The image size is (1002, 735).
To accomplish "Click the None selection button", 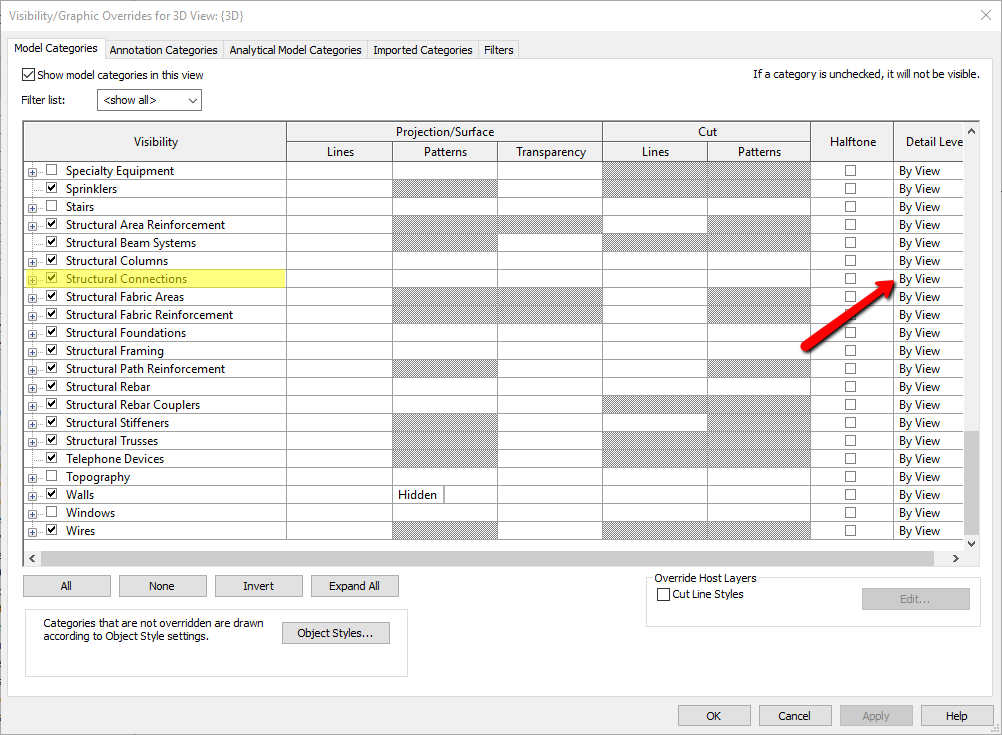I will 162,586.
